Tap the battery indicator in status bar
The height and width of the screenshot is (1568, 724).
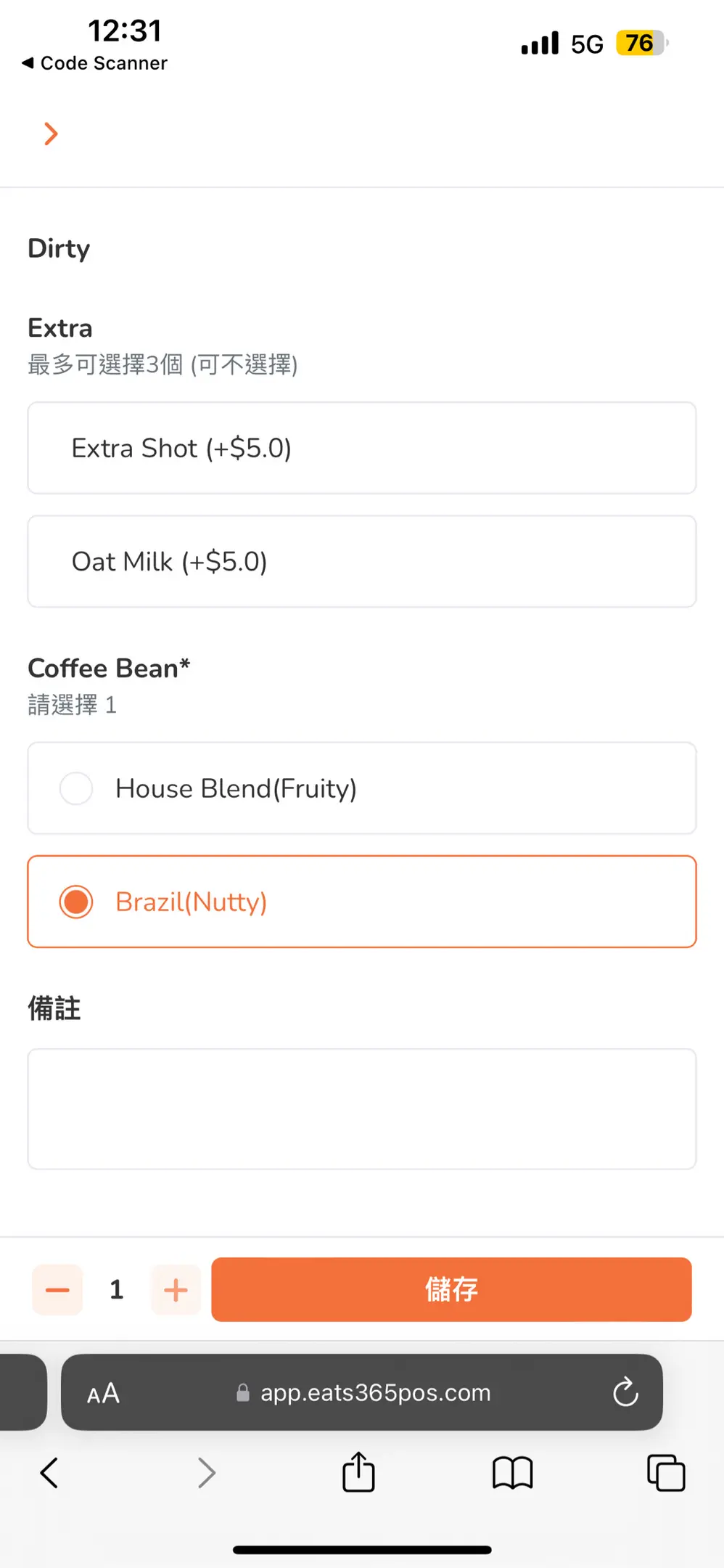pos(640,44)
